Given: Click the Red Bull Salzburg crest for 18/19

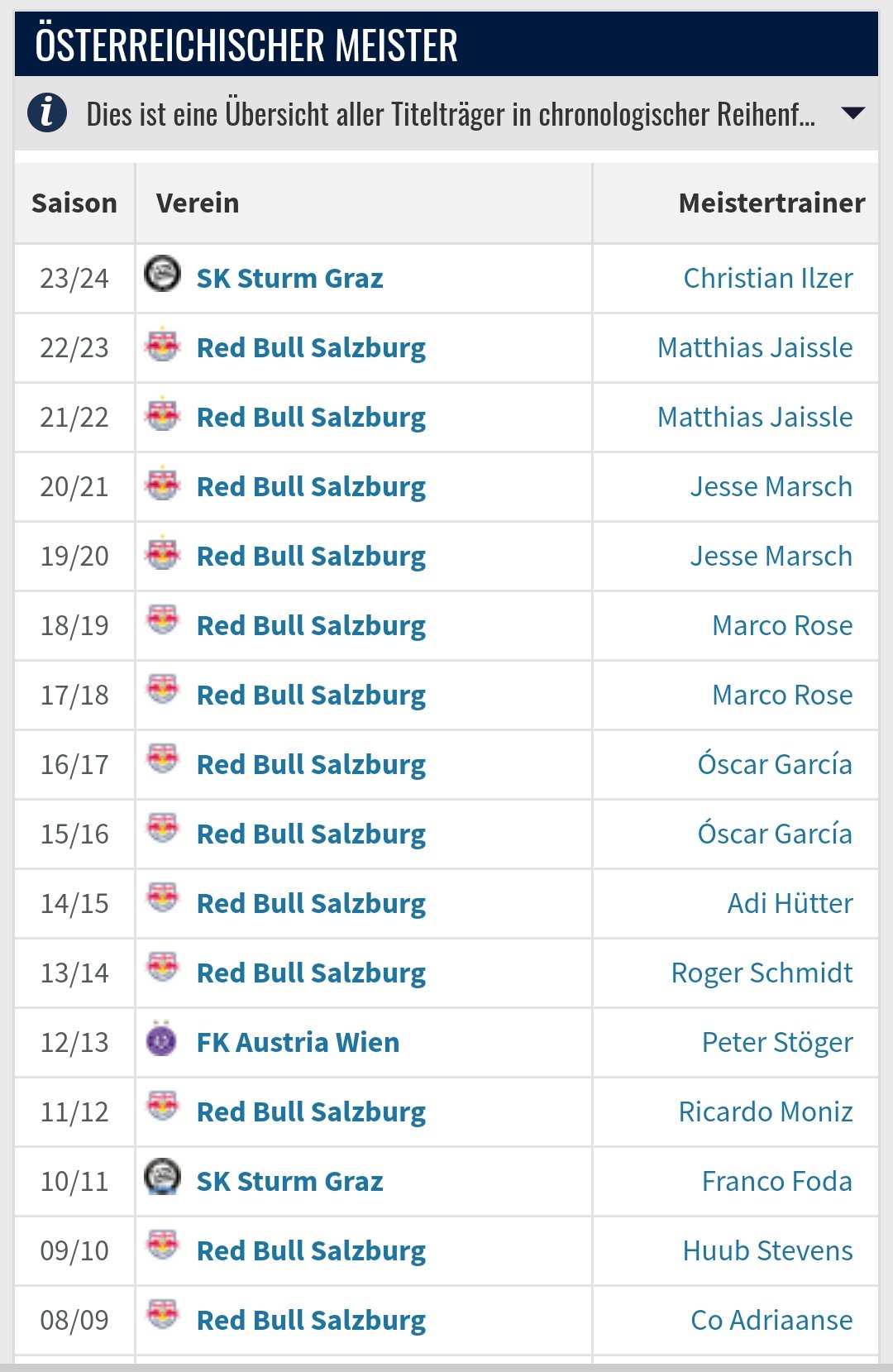Looking at the screenshot, I should [x=162, y=620].
